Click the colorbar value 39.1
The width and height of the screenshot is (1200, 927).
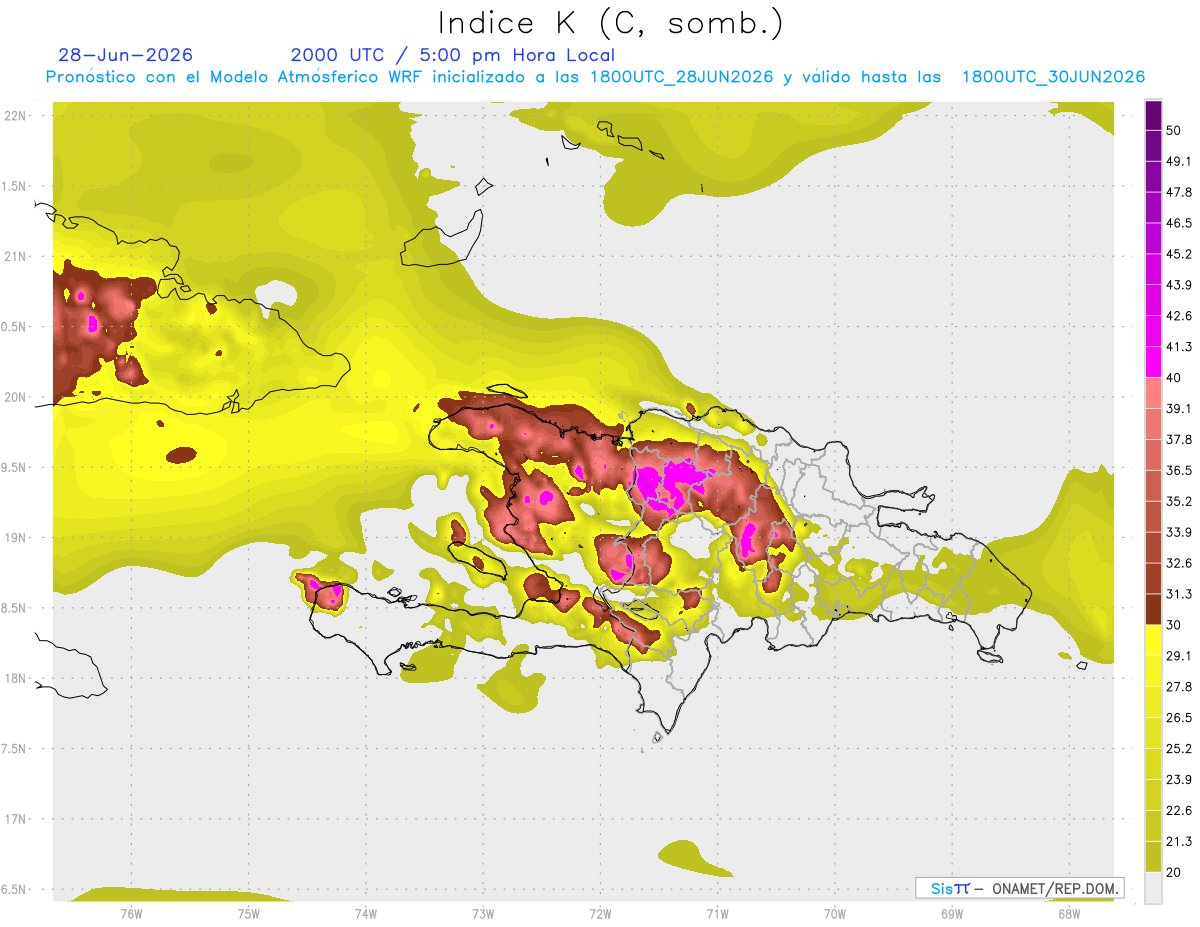[x=1179, y=409]
